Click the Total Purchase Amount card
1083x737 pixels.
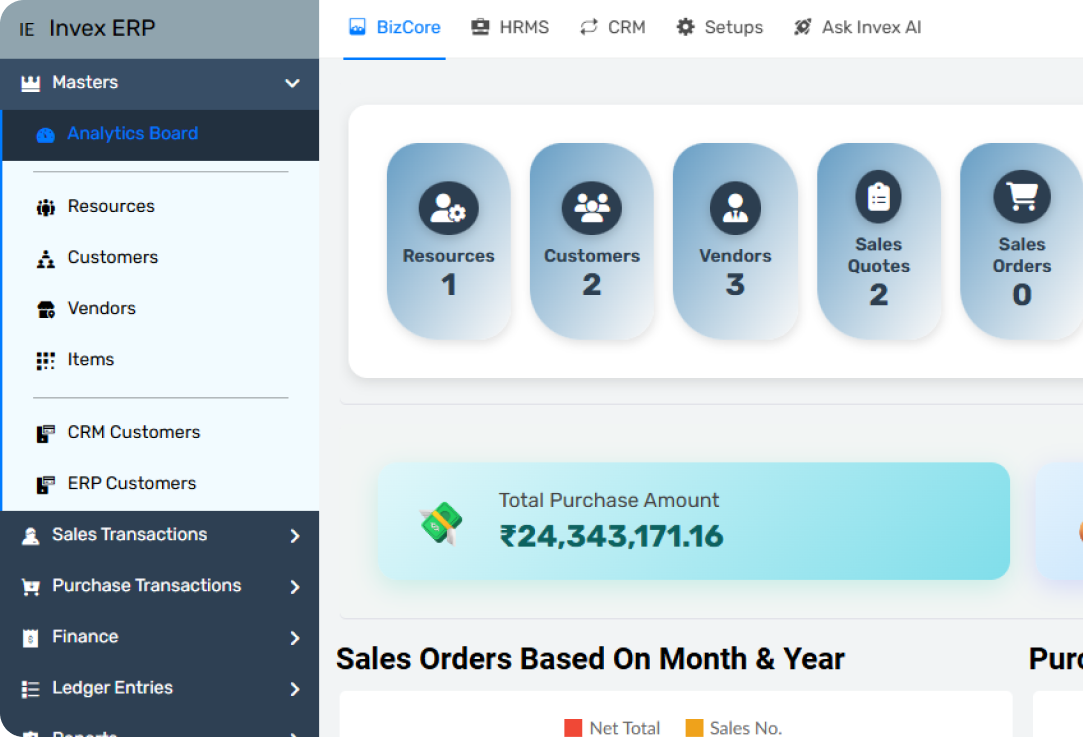point(692,521)
